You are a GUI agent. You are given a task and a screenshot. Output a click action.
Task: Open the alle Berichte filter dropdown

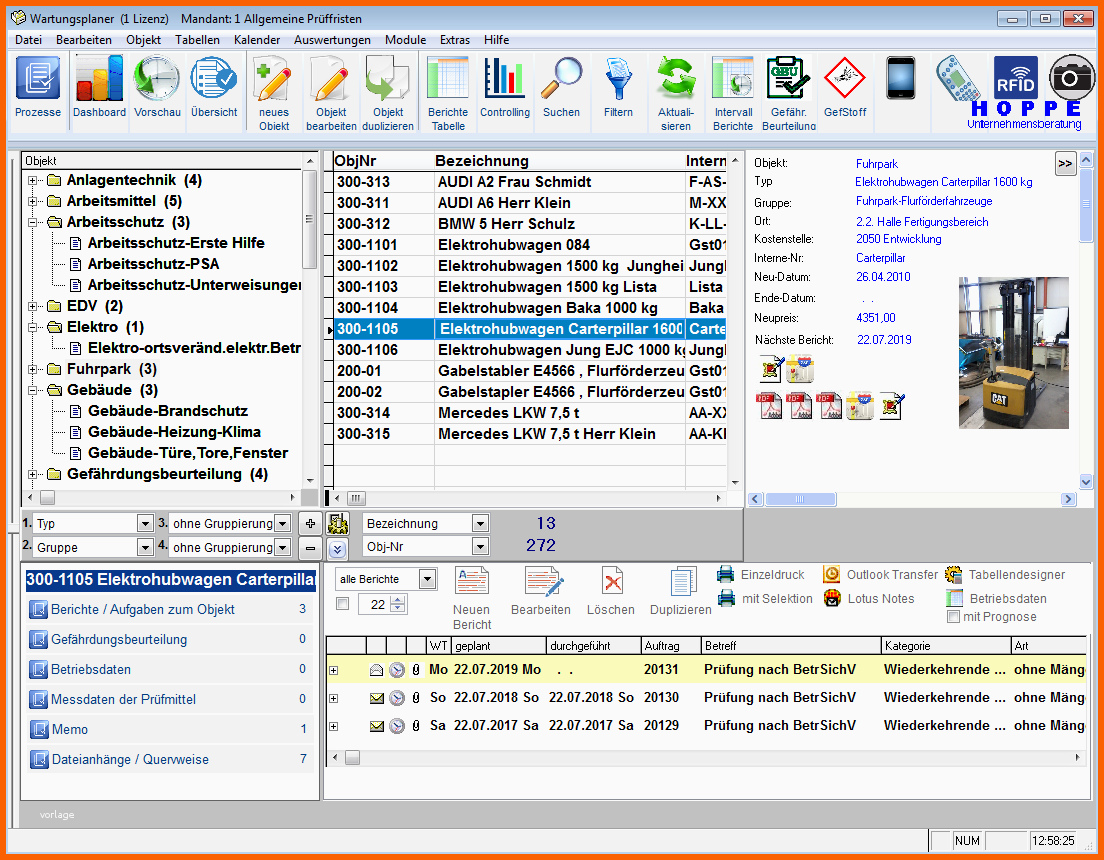tap(427, 579)
